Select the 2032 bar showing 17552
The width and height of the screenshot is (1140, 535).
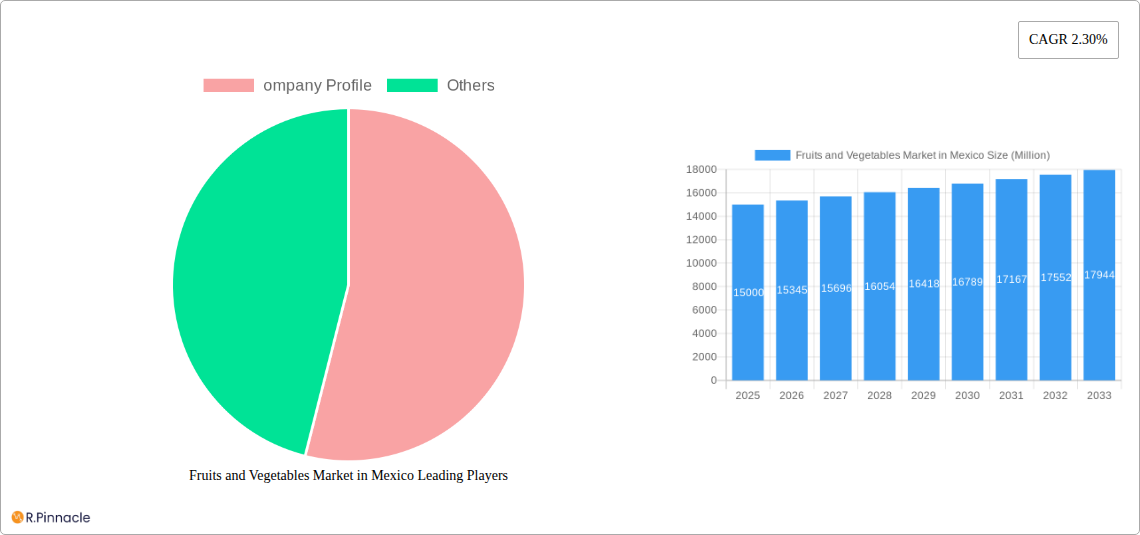[x=1056, y=278]
